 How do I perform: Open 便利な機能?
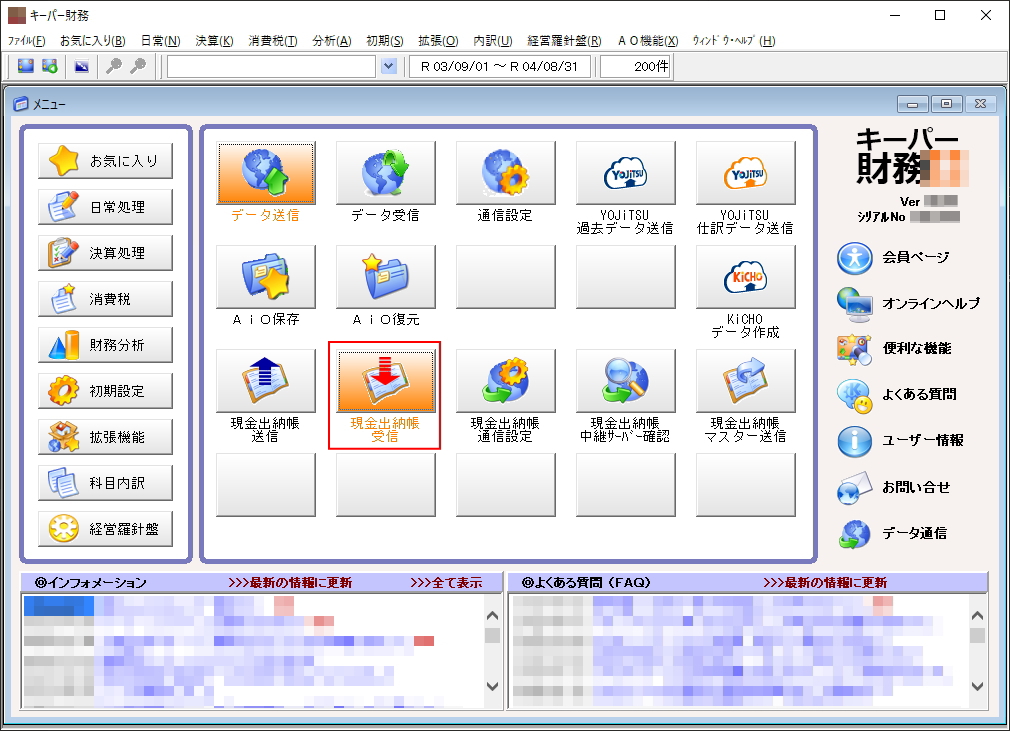click(x=894, y=349)
